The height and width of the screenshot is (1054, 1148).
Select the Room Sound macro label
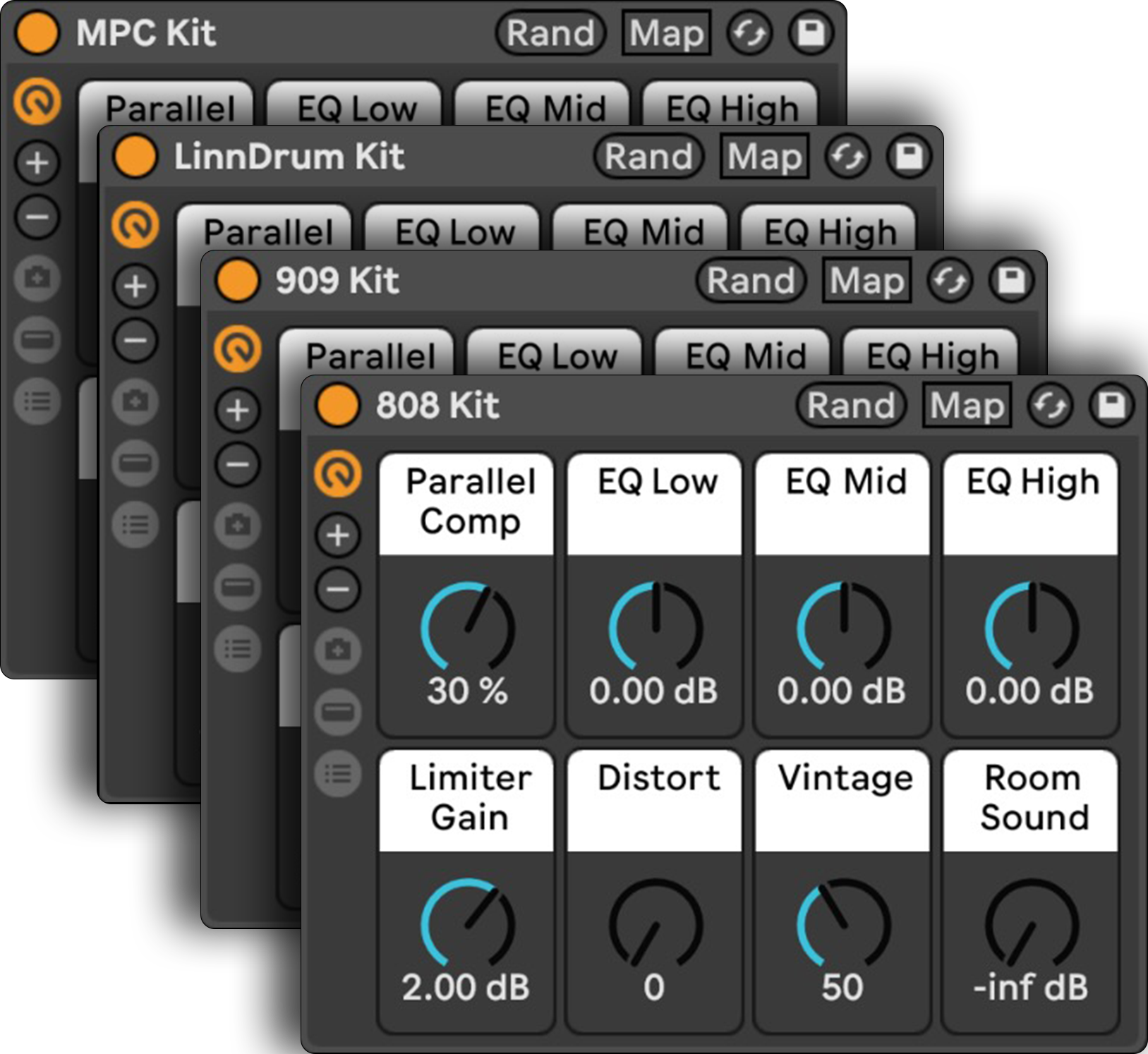1031,799
